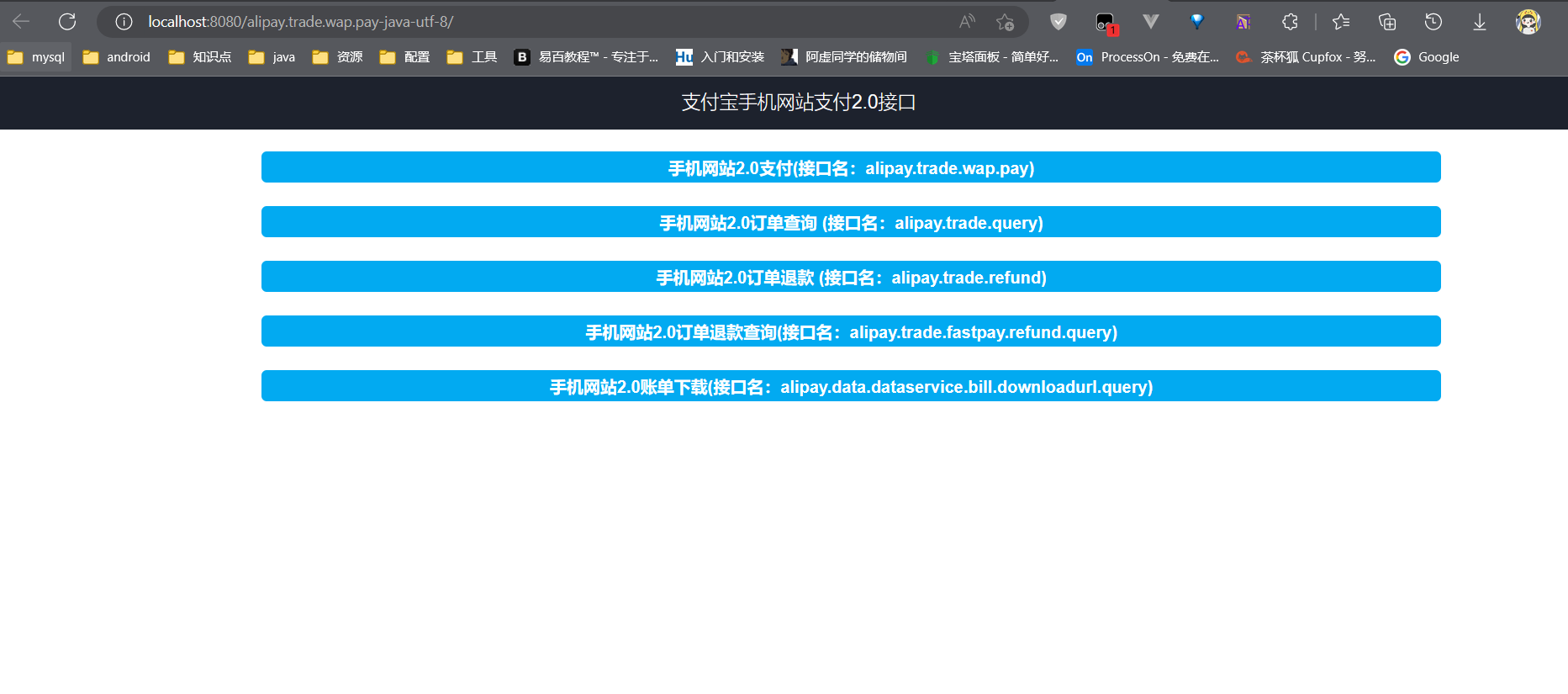Open the Google bookmark
This screenshot has height=694, width=1568.
point(1427,57)
